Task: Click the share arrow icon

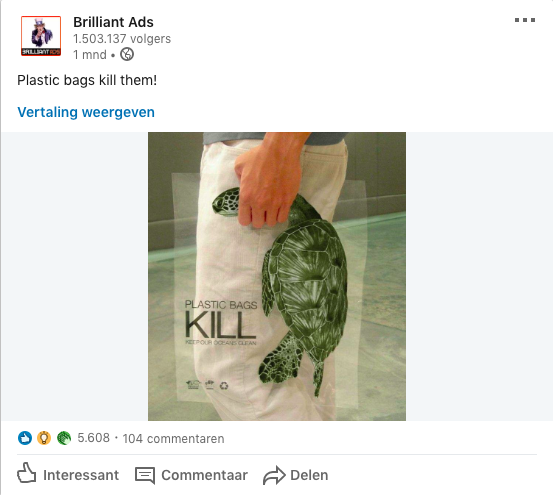Action: (274, 475)
